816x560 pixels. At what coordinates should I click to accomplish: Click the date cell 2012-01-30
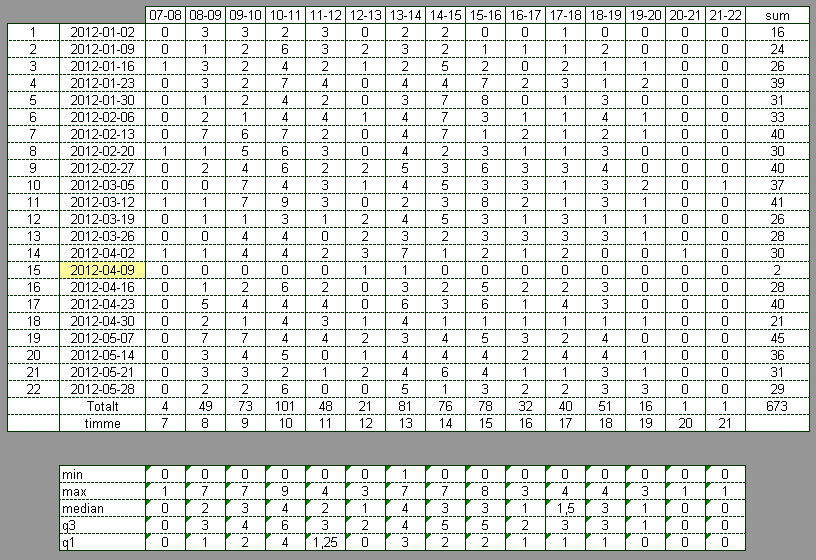(103, 100)
